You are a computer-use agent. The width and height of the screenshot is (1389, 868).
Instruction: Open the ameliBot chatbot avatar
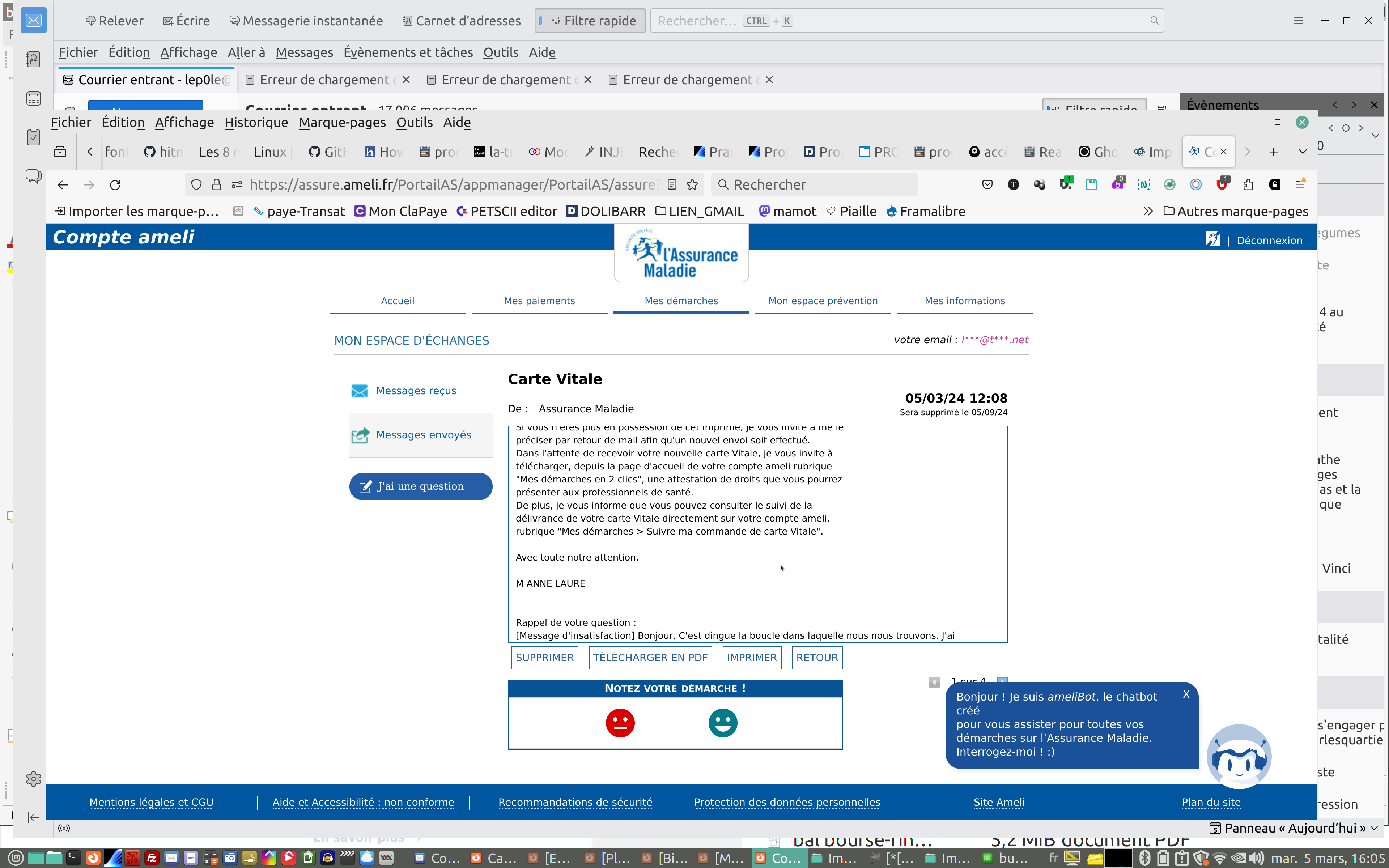[x=1239, y=757]
